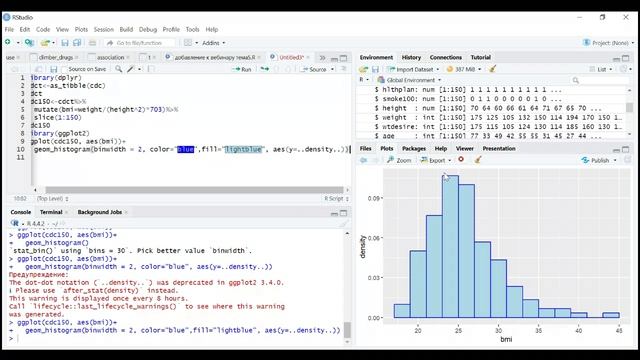Click compile report notebook icon in editor
Screen dimensions: 640x360
[x=151, y=69]
